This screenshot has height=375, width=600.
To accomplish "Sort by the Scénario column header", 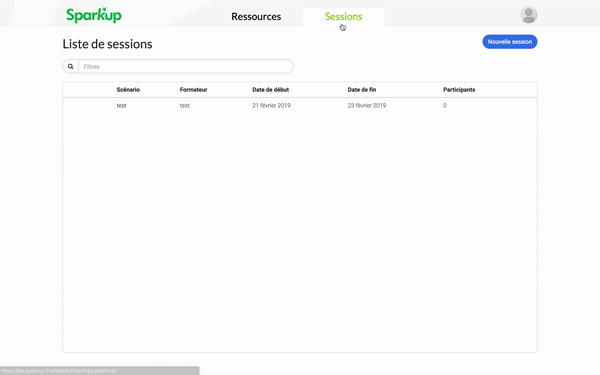I will click(x=128, y=90).
